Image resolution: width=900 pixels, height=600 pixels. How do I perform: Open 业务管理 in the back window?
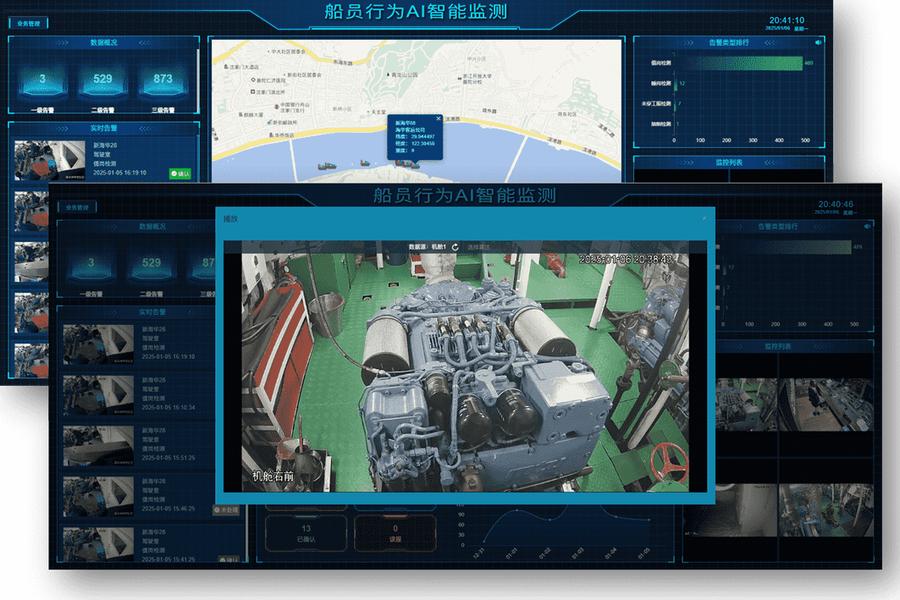29,24
